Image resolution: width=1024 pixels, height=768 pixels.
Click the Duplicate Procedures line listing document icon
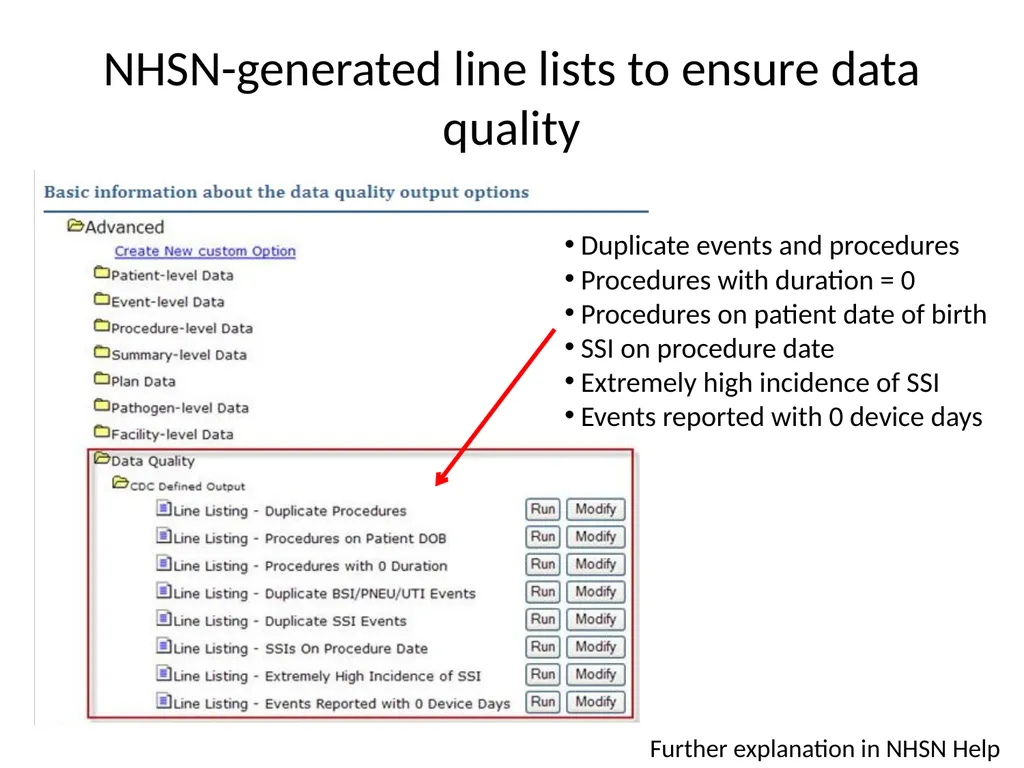pos(164,508)
